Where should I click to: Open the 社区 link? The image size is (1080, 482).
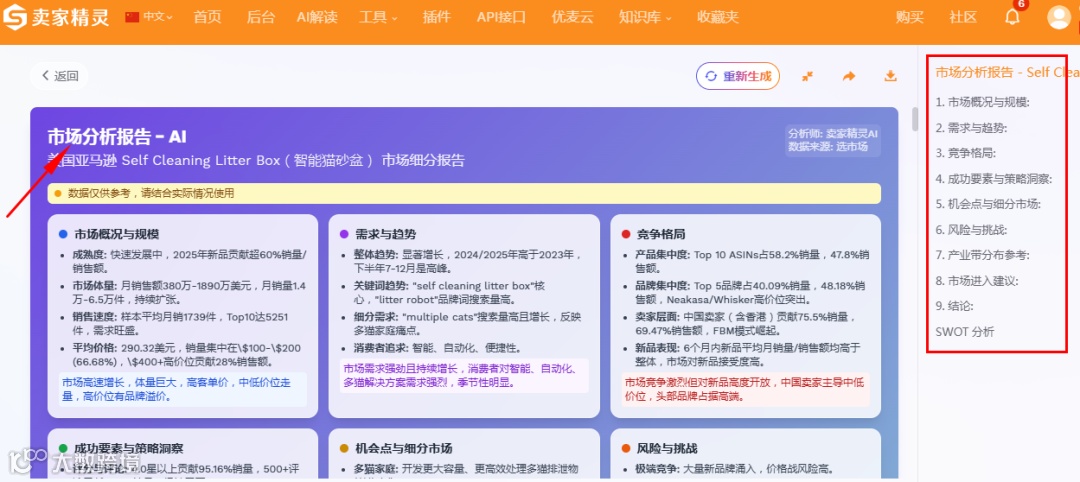[963, 17]
